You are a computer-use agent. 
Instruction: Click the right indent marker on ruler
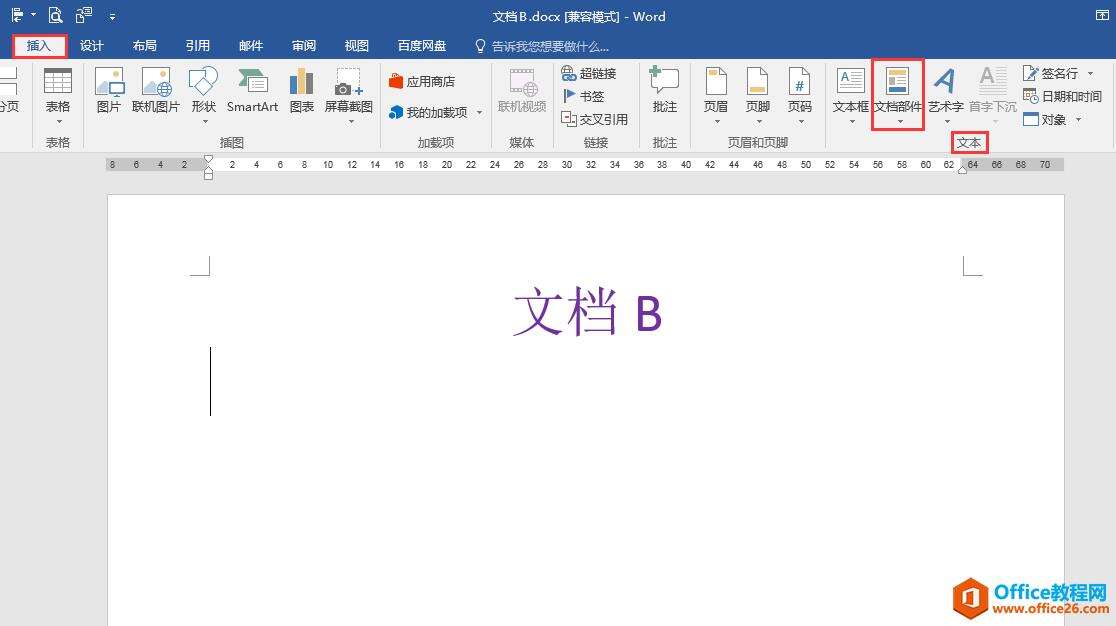962,169
